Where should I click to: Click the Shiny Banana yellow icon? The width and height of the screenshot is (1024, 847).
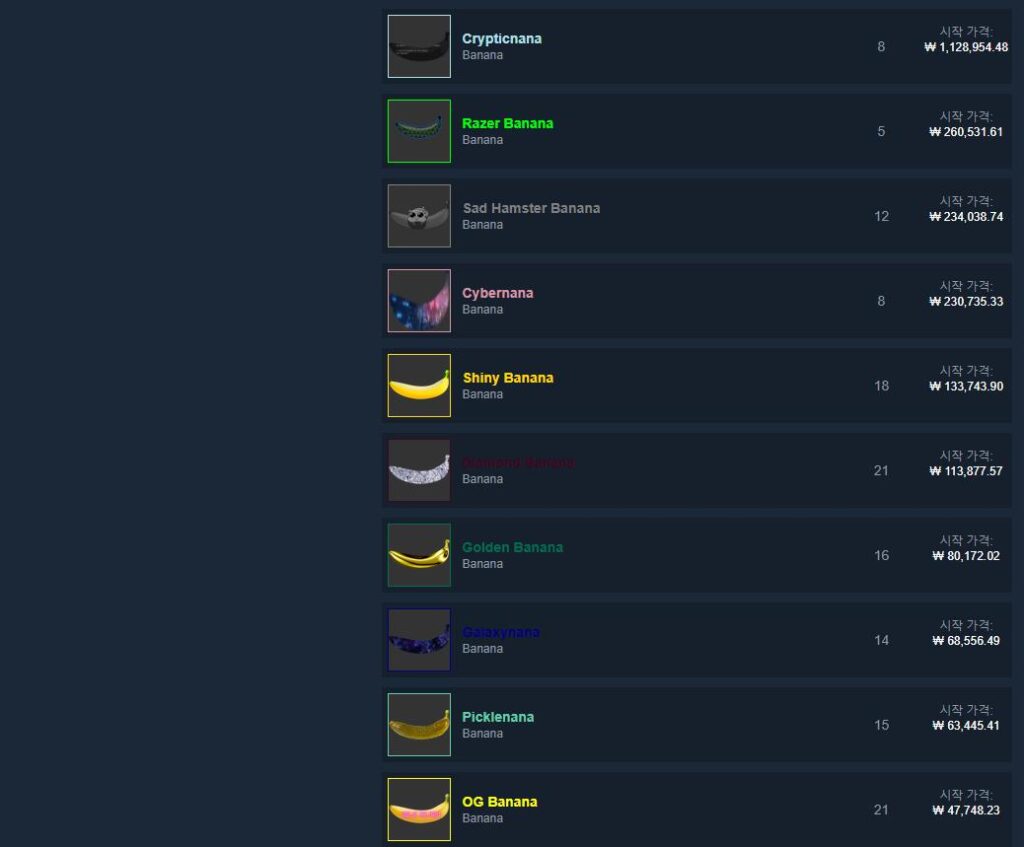click(419, 385)
